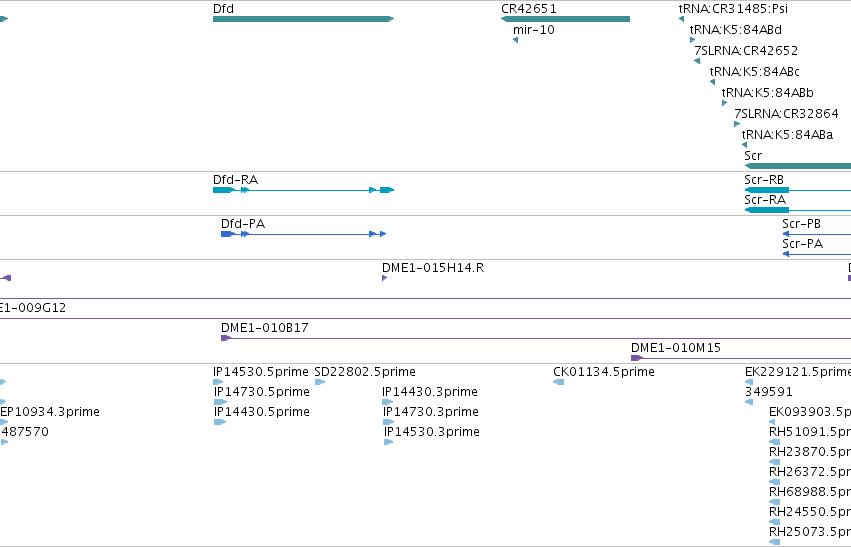Viewport: 851px width, 547px height.
Task: Select the EP10934.3prime feature glyph
Action: click(4, 422)
